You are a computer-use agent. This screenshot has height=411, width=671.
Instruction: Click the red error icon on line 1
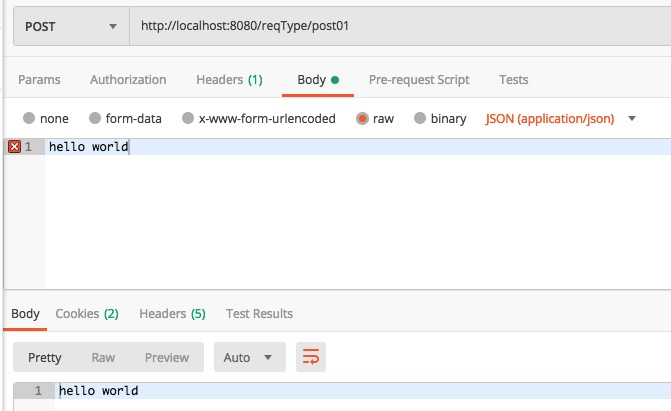[x=14, y=147]
